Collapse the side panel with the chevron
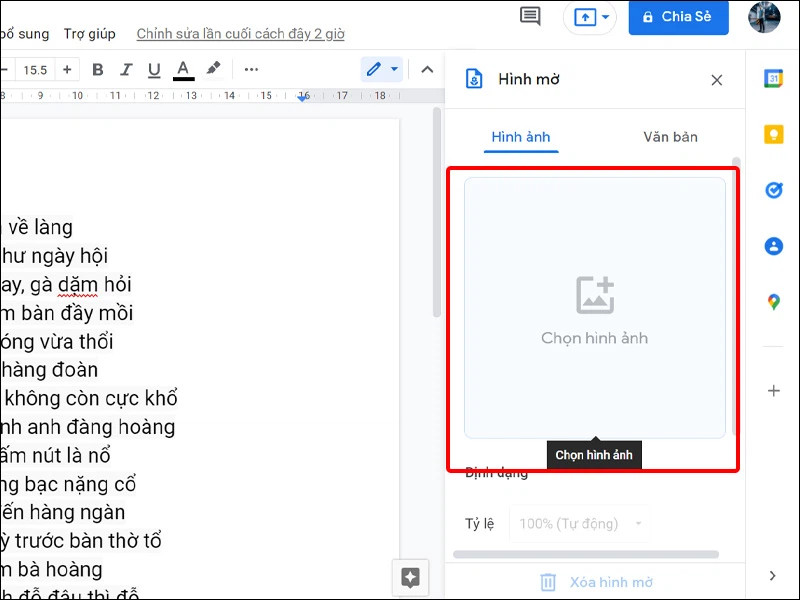The image size is (800, 600). tap(772, 576)
